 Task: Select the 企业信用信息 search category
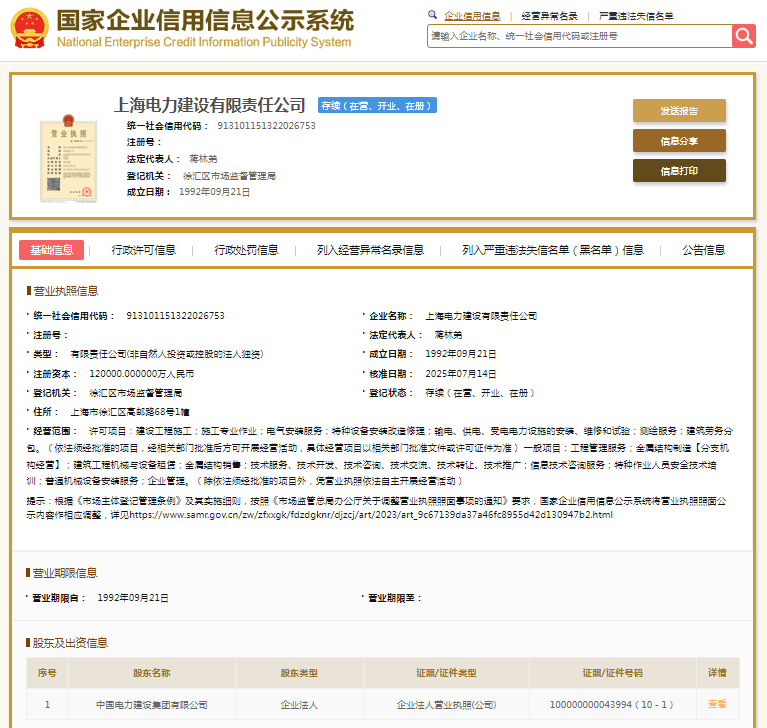coord(472,16)
